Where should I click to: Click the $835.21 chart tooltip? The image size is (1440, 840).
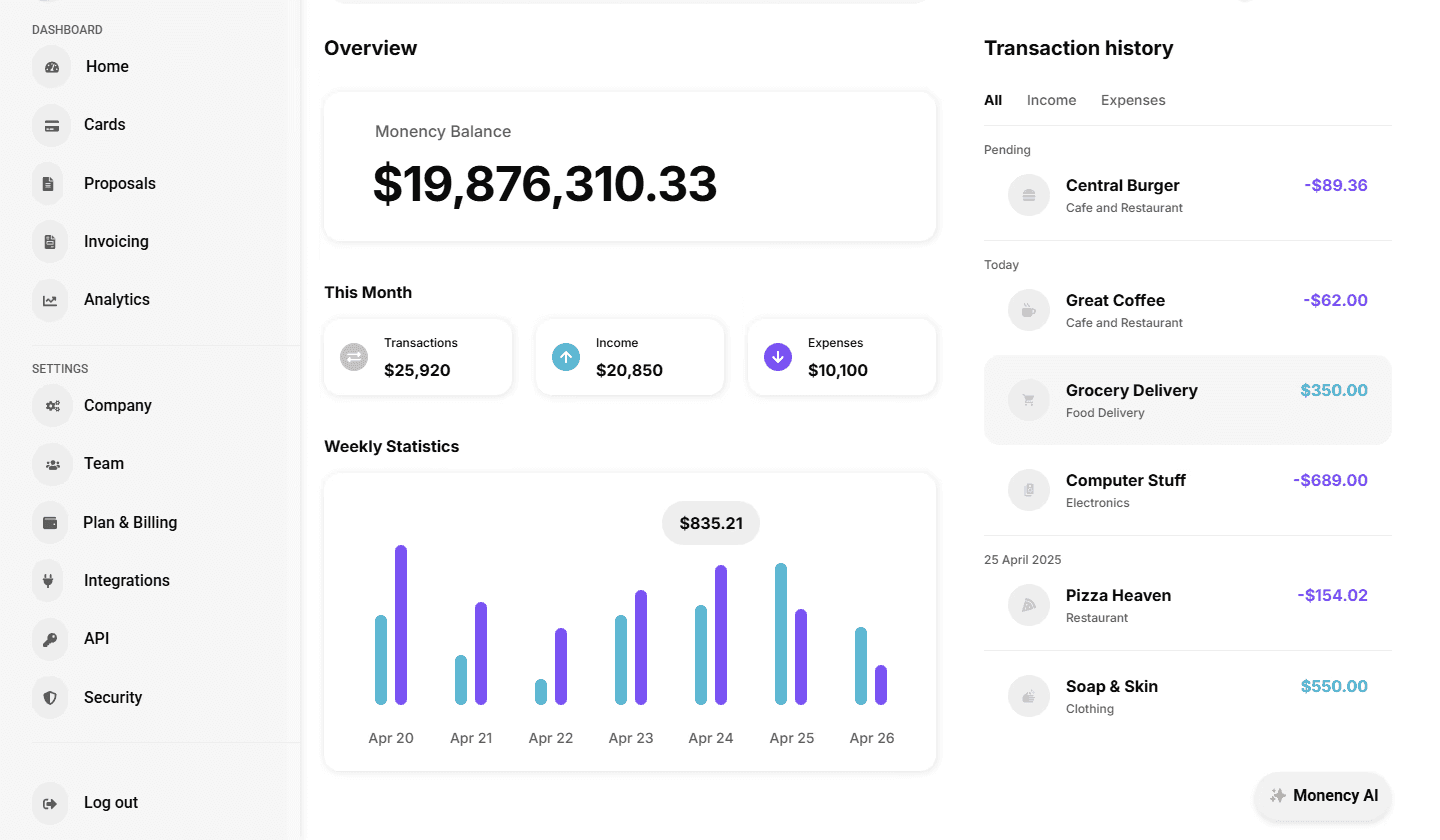click(x=711, y=523)
